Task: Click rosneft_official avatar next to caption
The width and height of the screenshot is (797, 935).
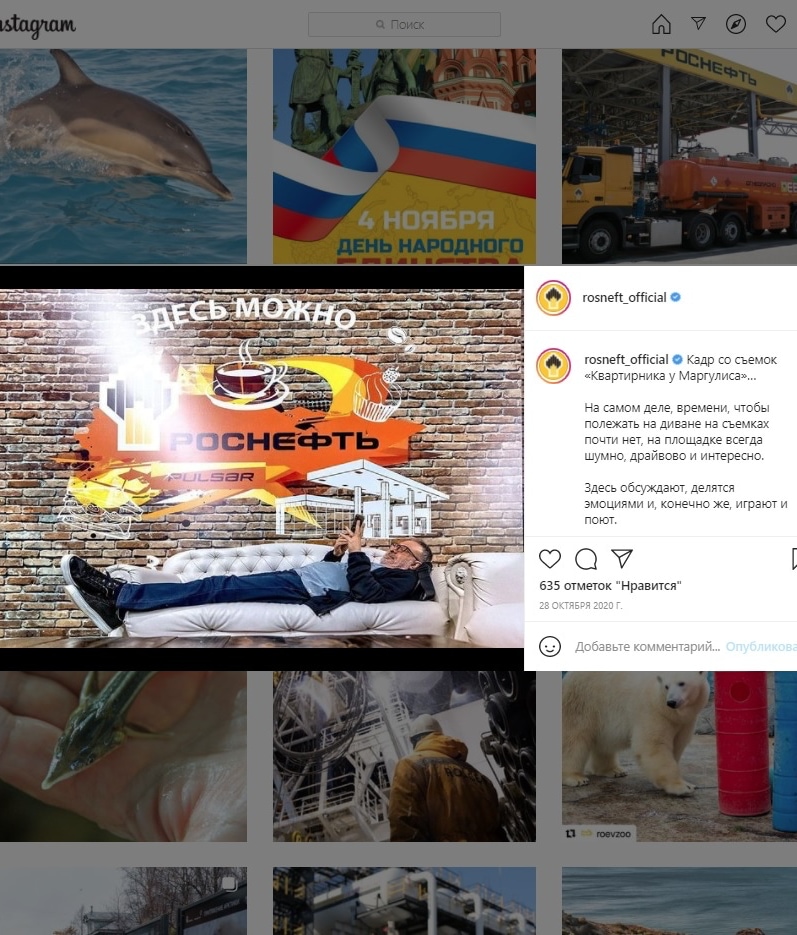Action: pos(553,366)
